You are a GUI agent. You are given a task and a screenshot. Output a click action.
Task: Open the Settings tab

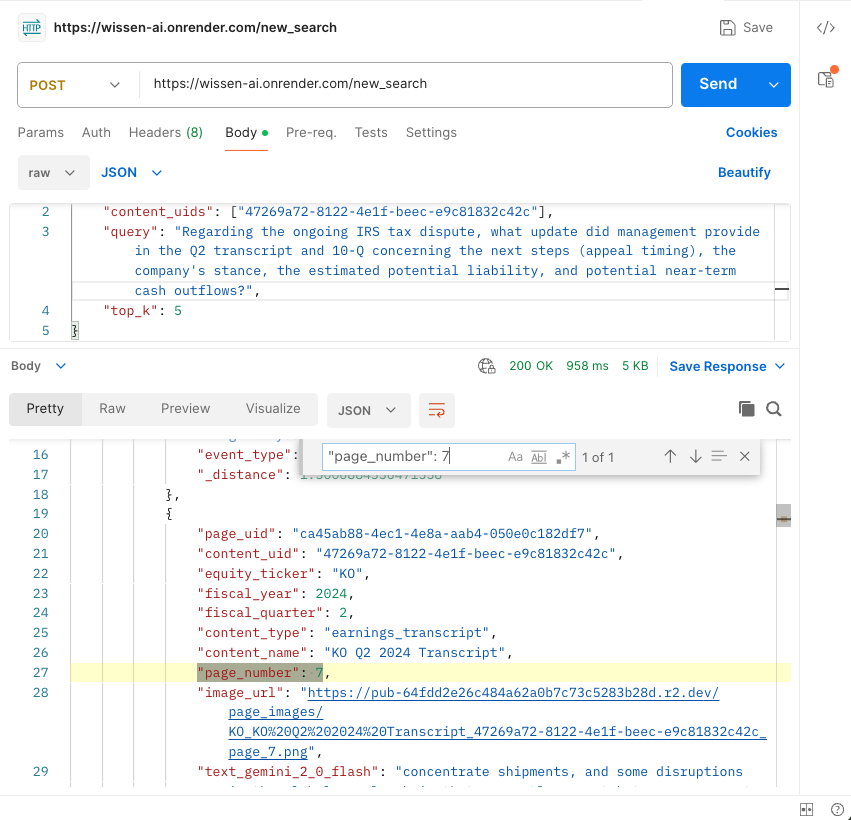tap(431, 132)
